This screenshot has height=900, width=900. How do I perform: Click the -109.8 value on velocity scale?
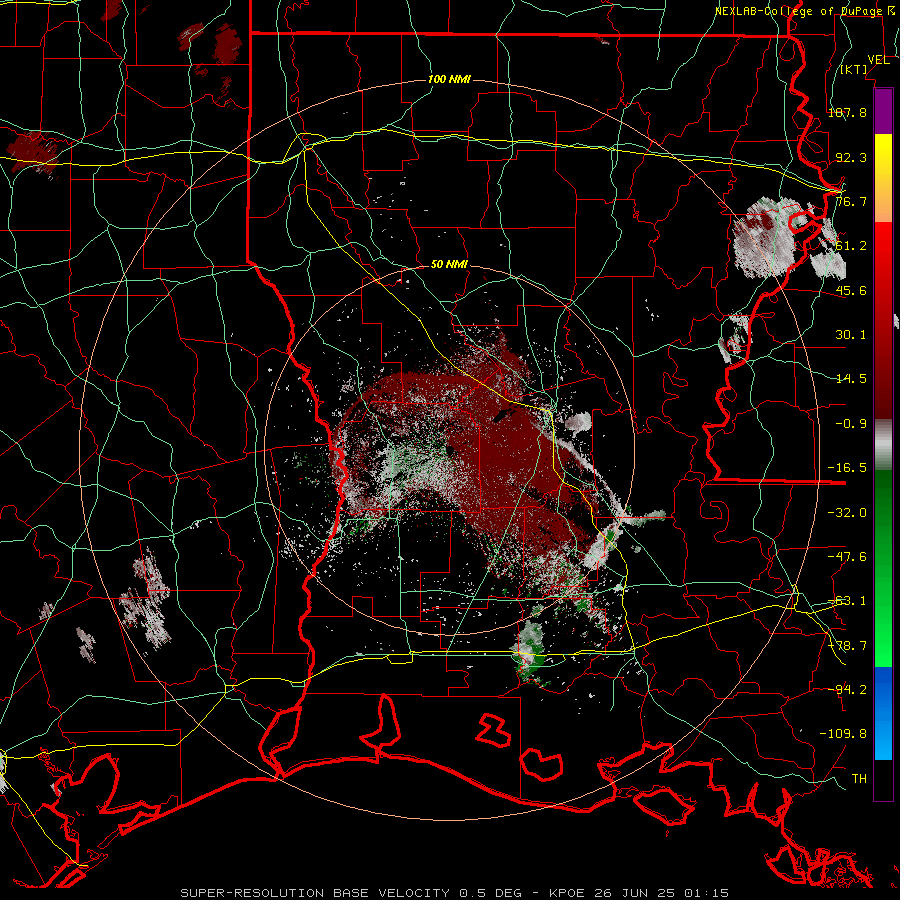coord(843,734)
